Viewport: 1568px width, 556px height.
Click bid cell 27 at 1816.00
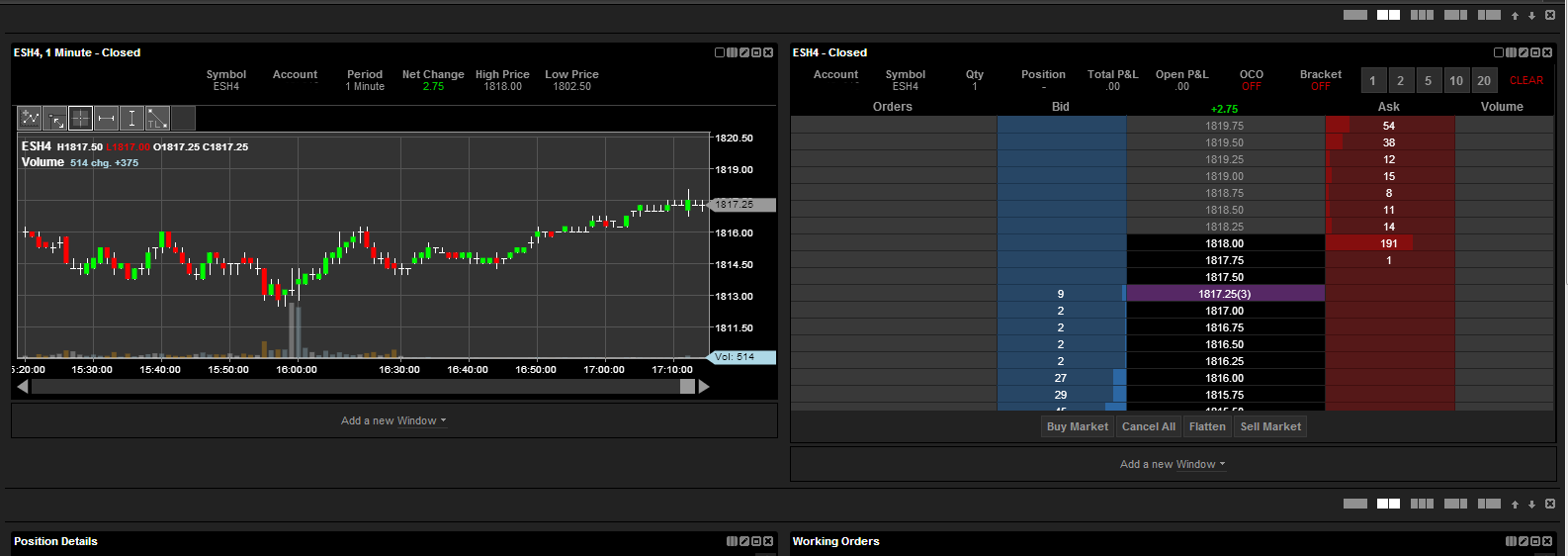point(1061,378)
